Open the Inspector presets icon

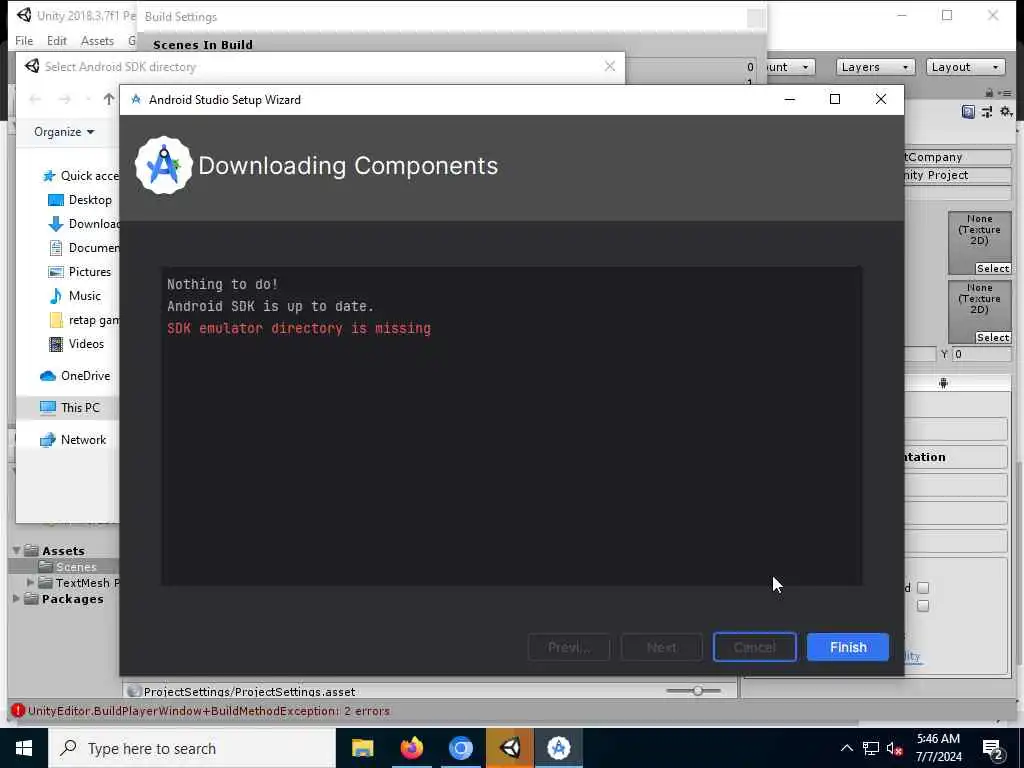click(987, 112)
